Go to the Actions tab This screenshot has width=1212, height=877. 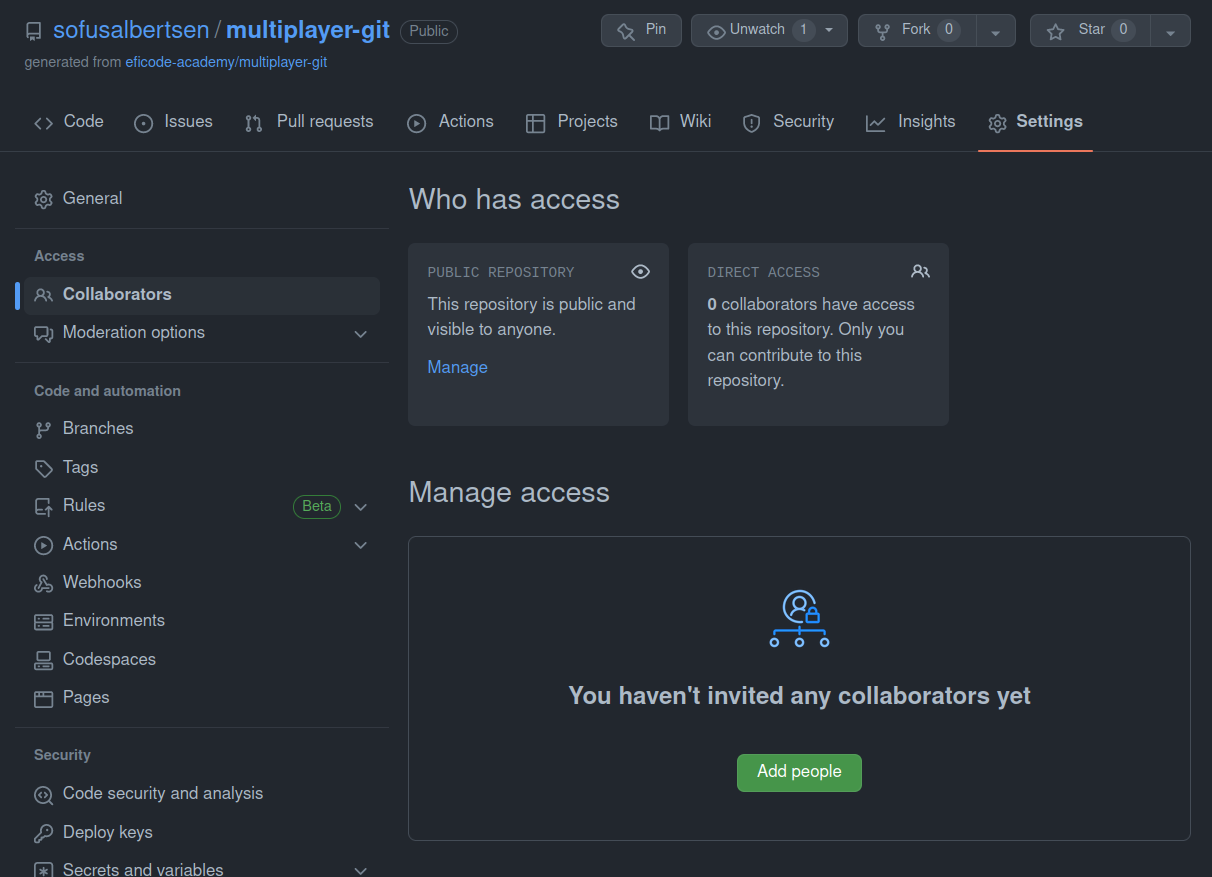click(x=450, y=122)
